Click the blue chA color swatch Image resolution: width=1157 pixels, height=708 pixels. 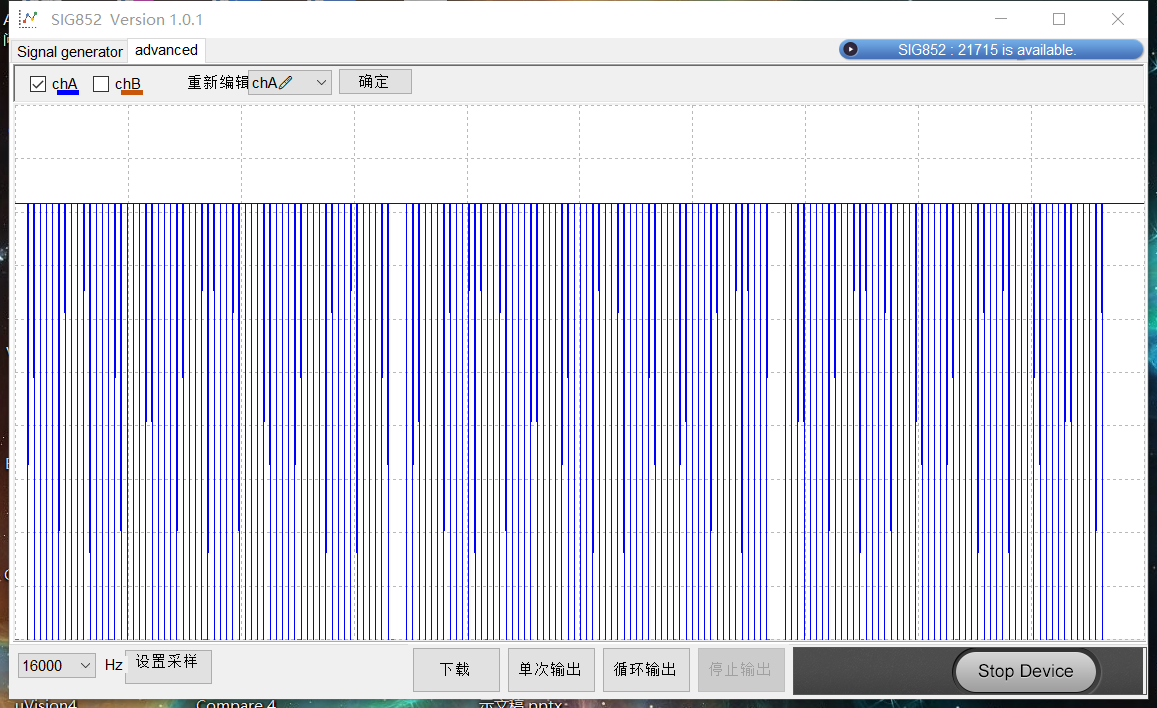coord(67,93)
